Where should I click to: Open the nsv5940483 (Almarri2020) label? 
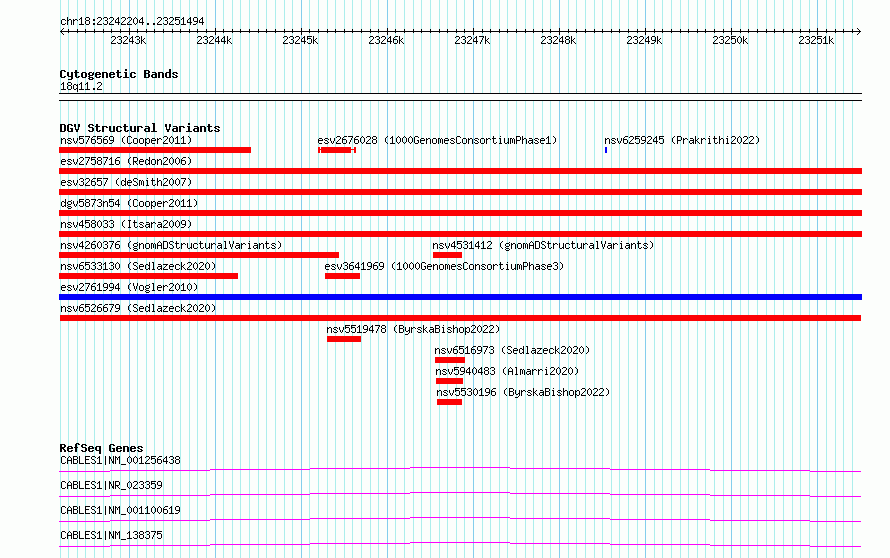pyautogui.click(x=507, y=371)
